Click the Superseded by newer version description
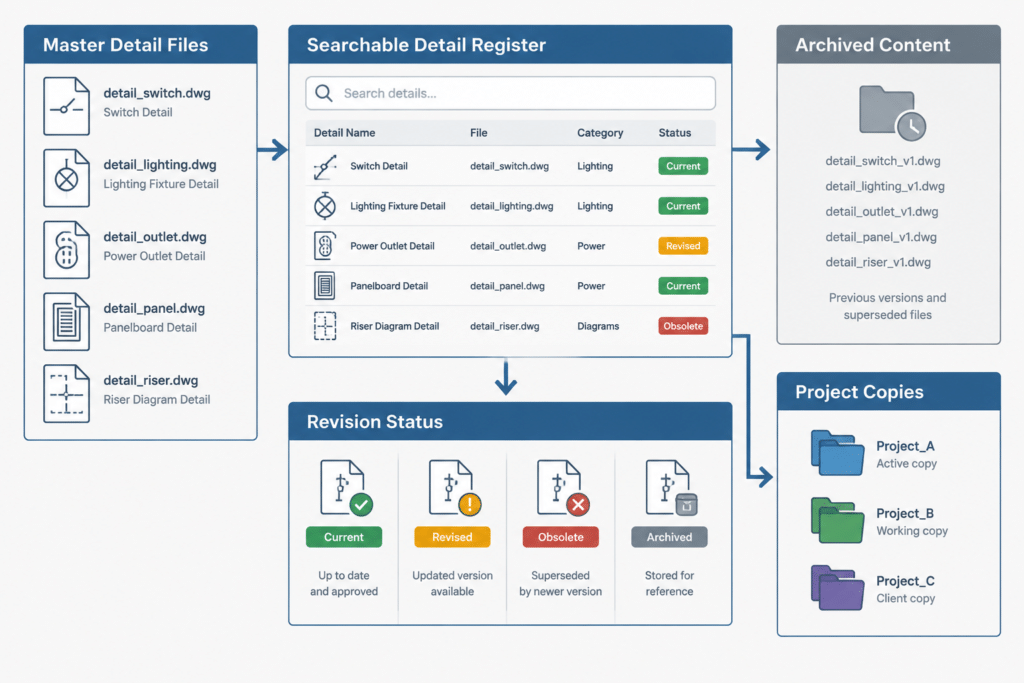The image size is (1024, 683). point(560,583)
